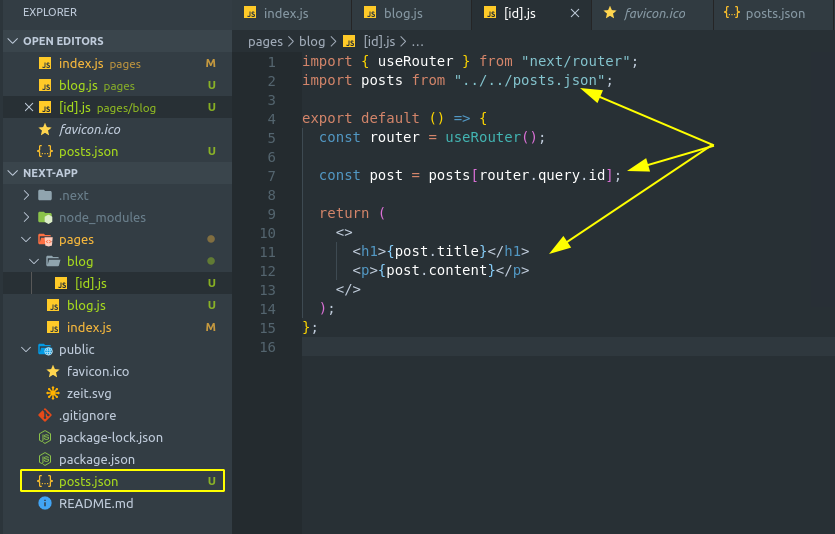The height and width of the screenshot is (534, 835).
Task: Open index.js in the pages folder
Action: pos(117,327)
